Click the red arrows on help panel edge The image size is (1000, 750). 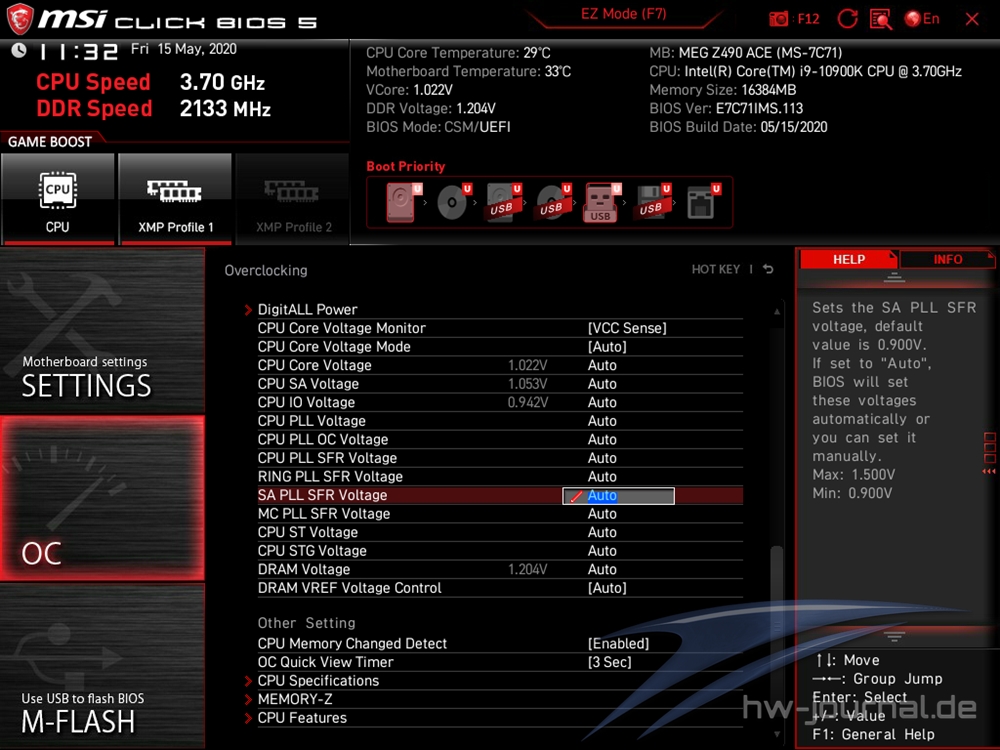[989, 471]
